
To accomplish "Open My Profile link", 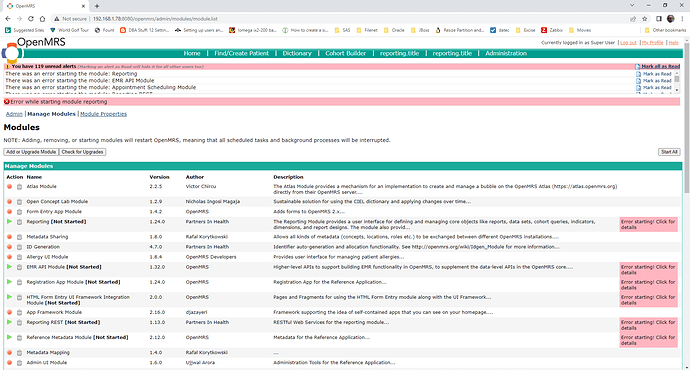I will point(652,43).
